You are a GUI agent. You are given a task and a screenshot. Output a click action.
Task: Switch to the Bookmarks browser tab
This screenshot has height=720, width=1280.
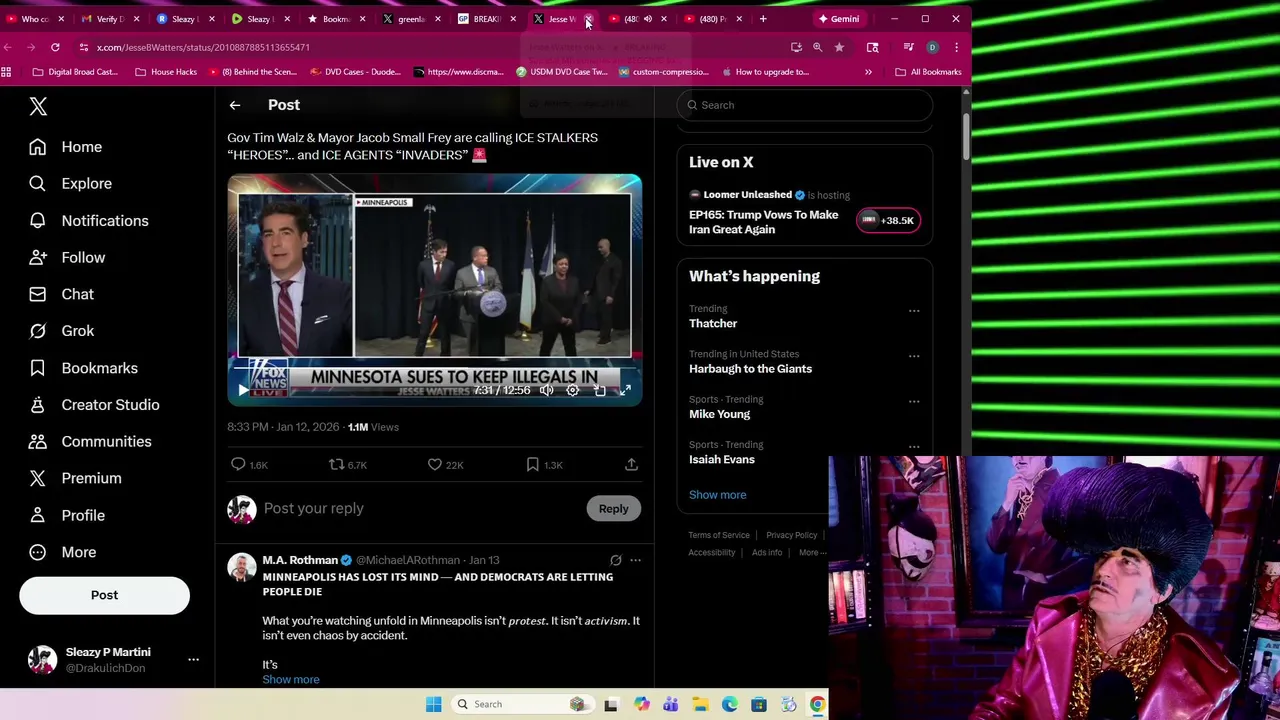point(336,19)
